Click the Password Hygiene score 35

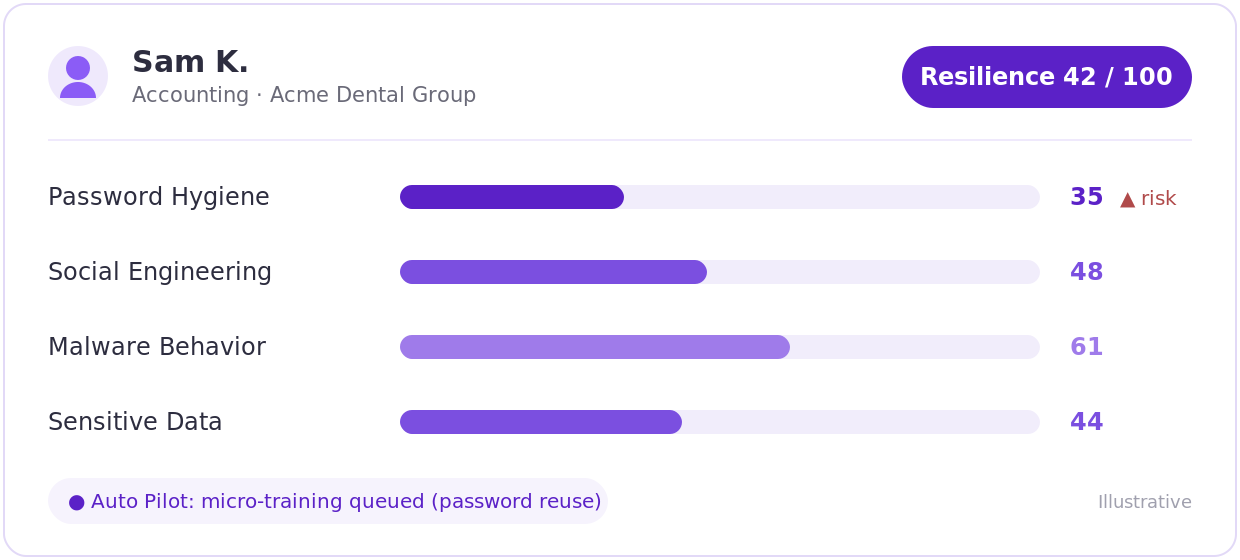1087,197
